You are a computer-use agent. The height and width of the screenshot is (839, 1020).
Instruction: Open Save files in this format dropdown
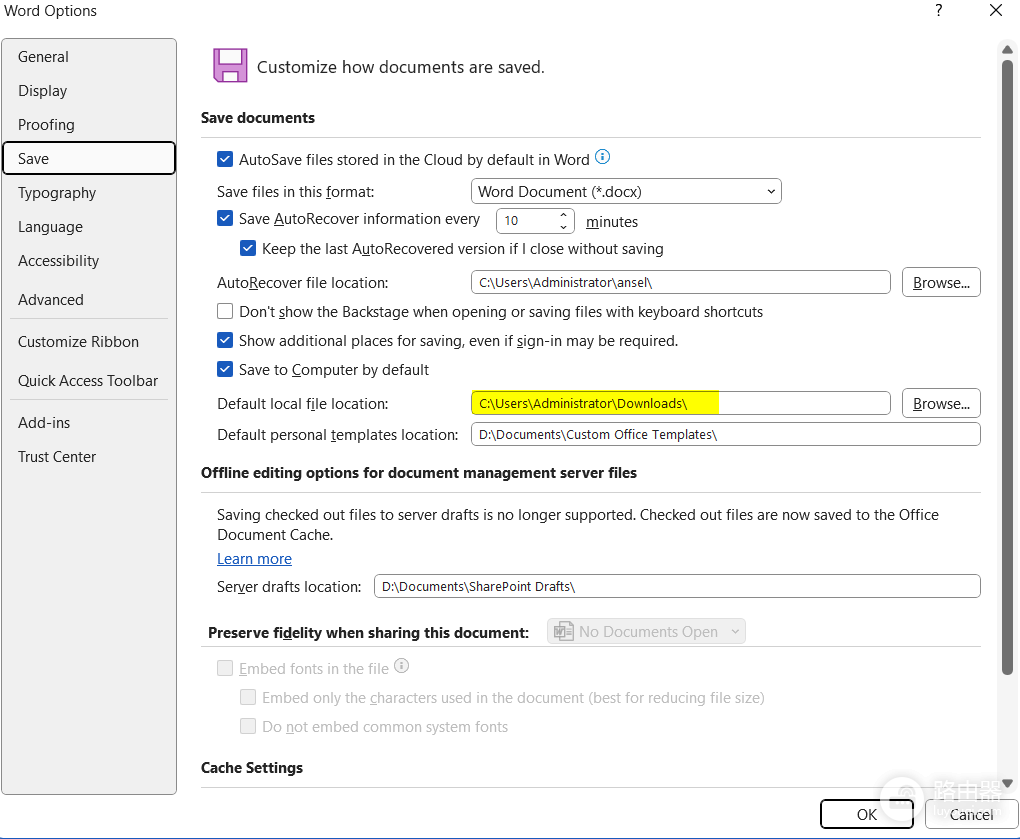pyautogui.click(x=626, y=191)
